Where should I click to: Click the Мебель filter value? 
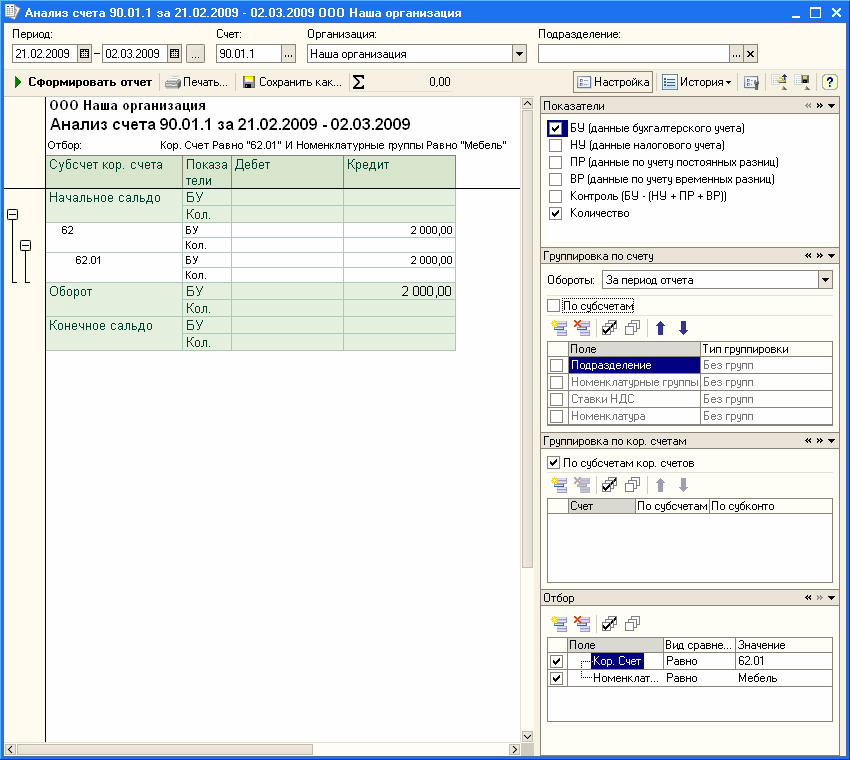tap(783, 678)
